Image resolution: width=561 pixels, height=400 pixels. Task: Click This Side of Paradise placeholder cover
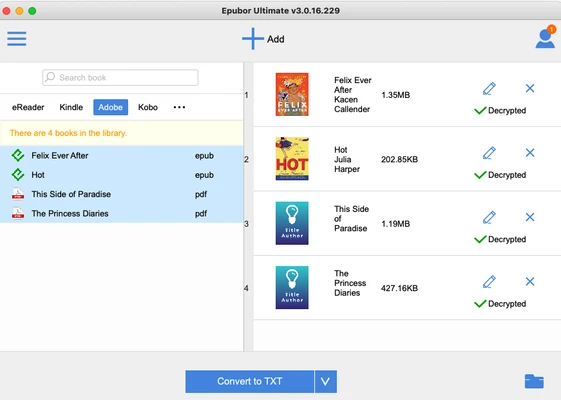click(292, 223)
